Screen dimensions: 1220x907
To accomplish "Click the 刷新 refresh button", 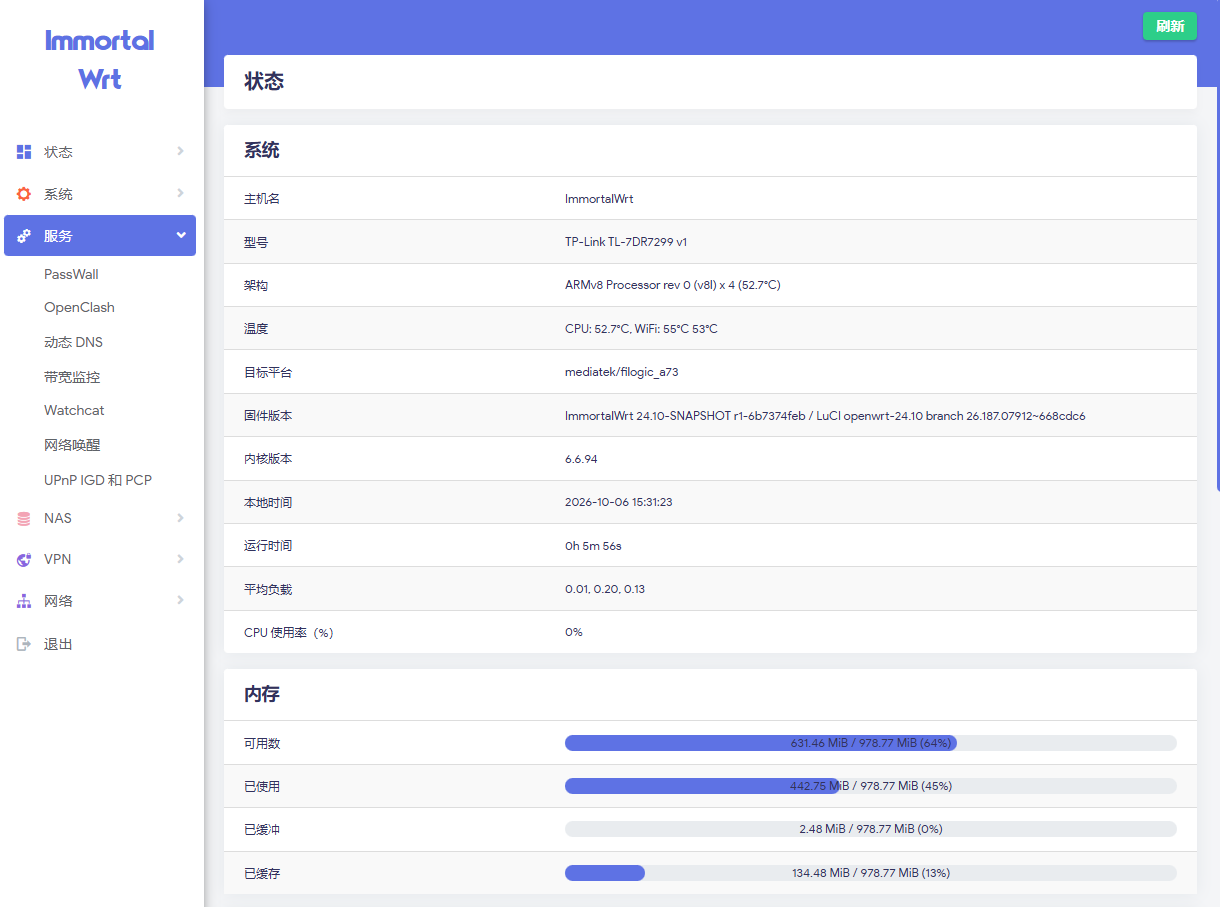I will click(1170, 26).
